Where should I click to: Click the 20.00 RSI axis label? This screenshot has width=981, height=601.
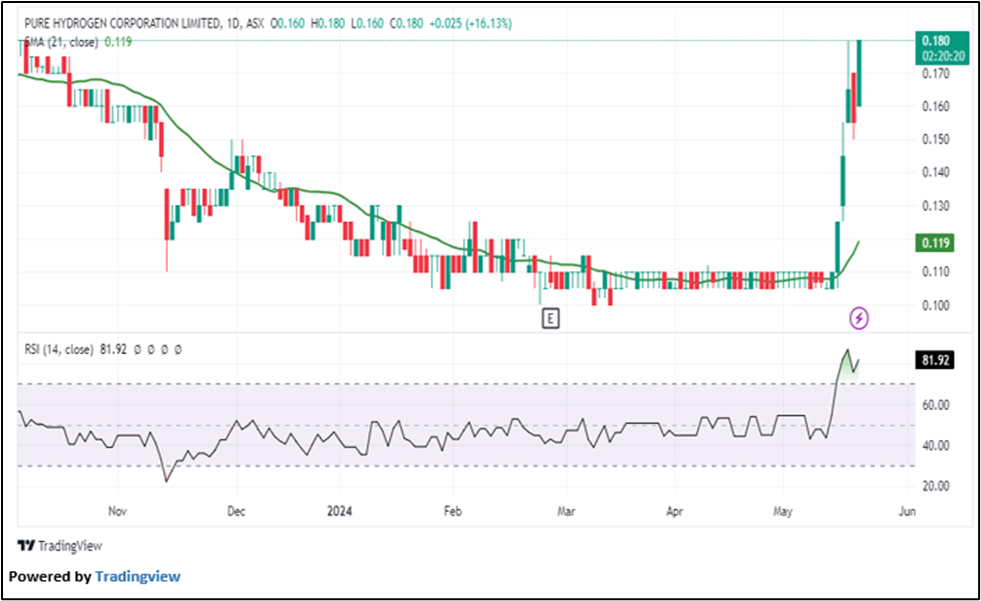pos(935,486)
